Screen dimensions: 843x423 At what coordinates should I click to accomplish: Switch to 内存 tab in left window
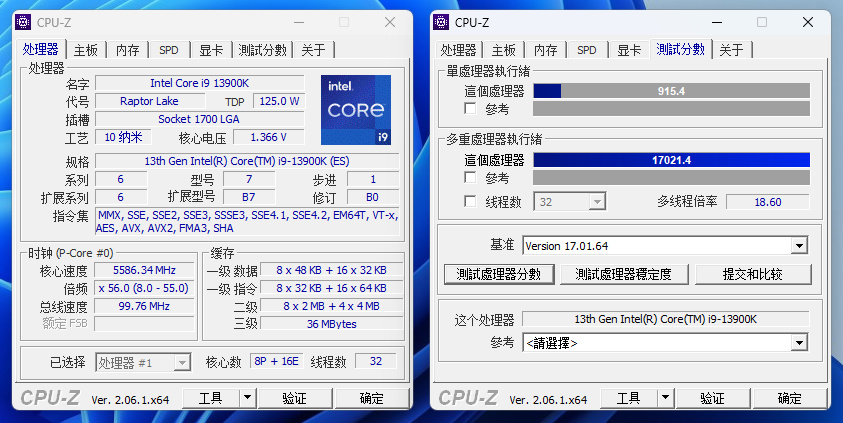click(128, 50)
